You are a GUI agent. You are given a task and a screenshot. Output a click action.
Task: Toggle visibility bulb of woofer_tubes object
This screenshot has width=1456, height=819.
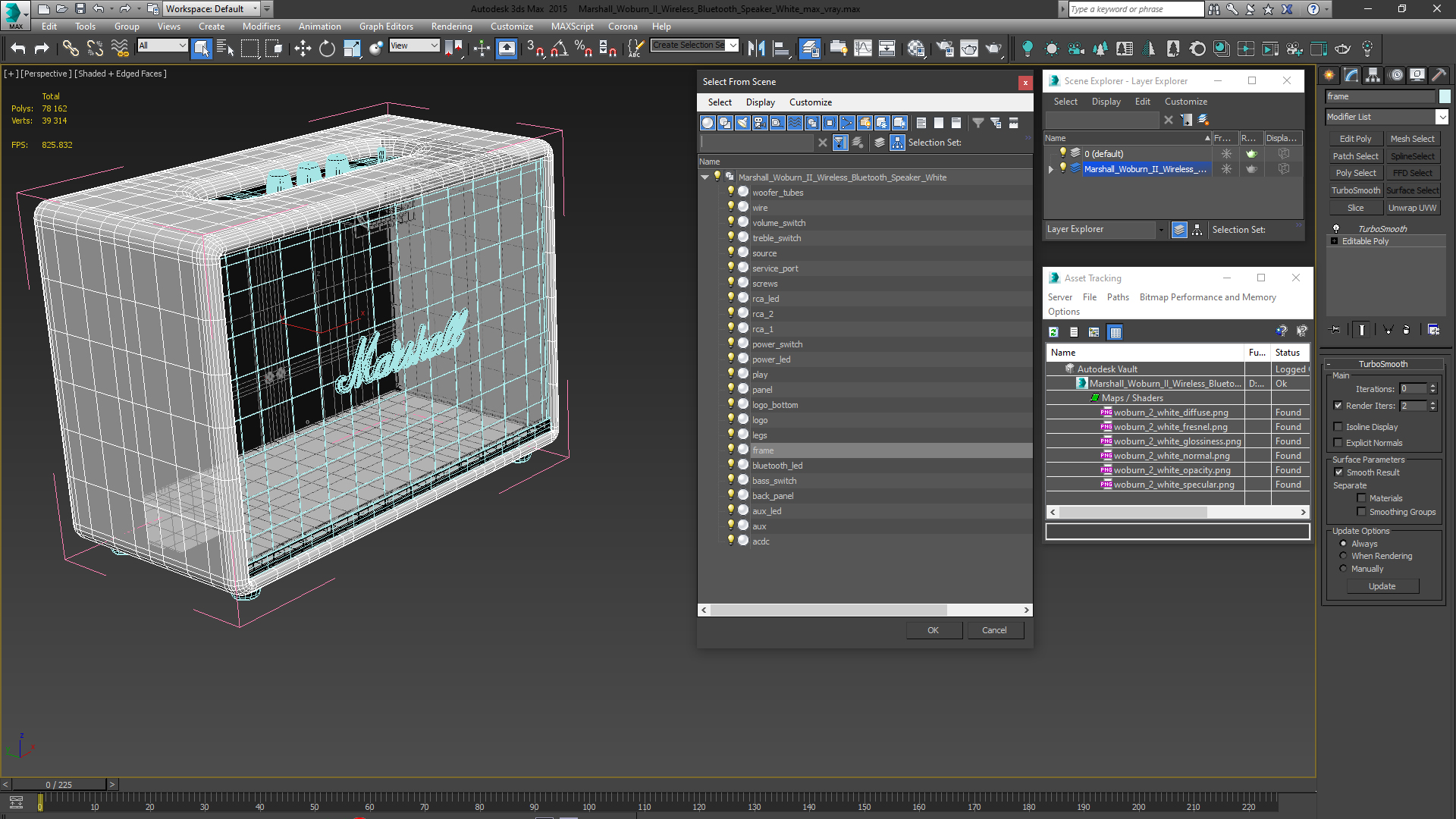coord(731,192)
